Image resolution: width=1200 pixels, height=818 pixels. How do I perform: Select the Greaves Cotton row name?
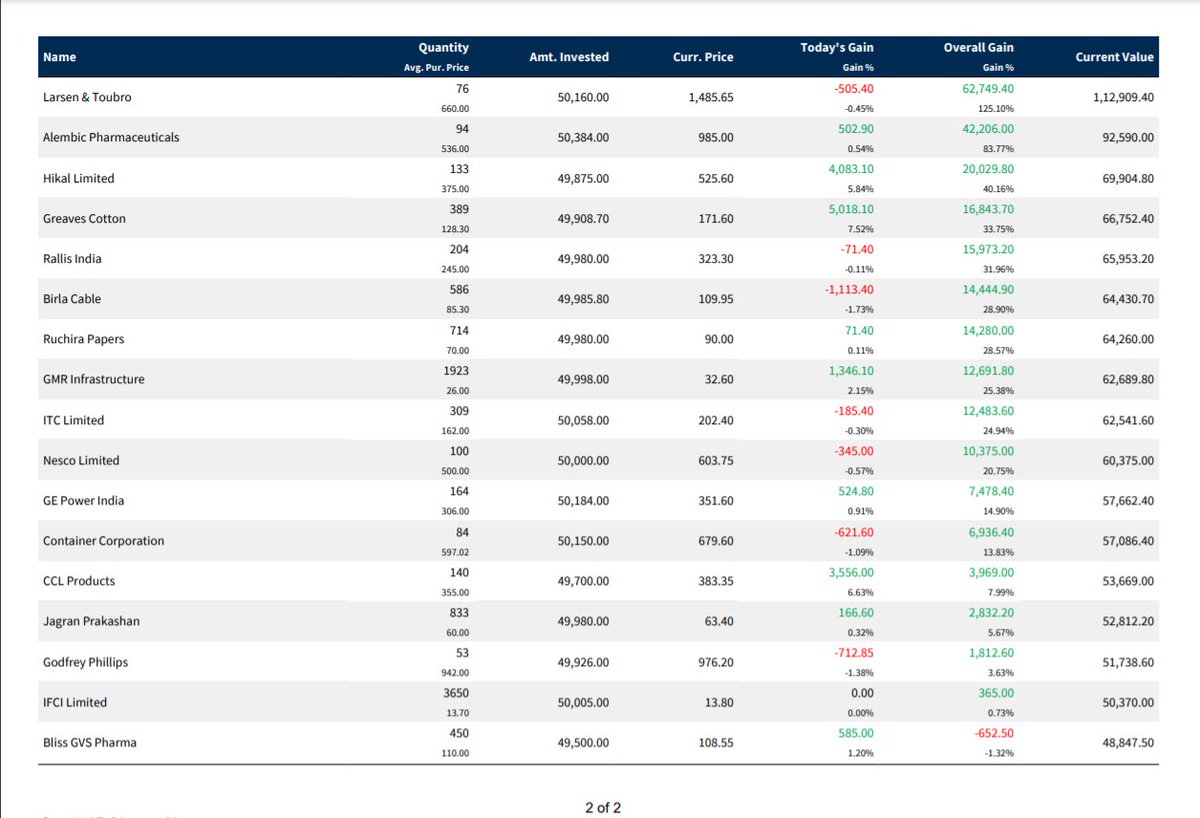tap(84, 219)
